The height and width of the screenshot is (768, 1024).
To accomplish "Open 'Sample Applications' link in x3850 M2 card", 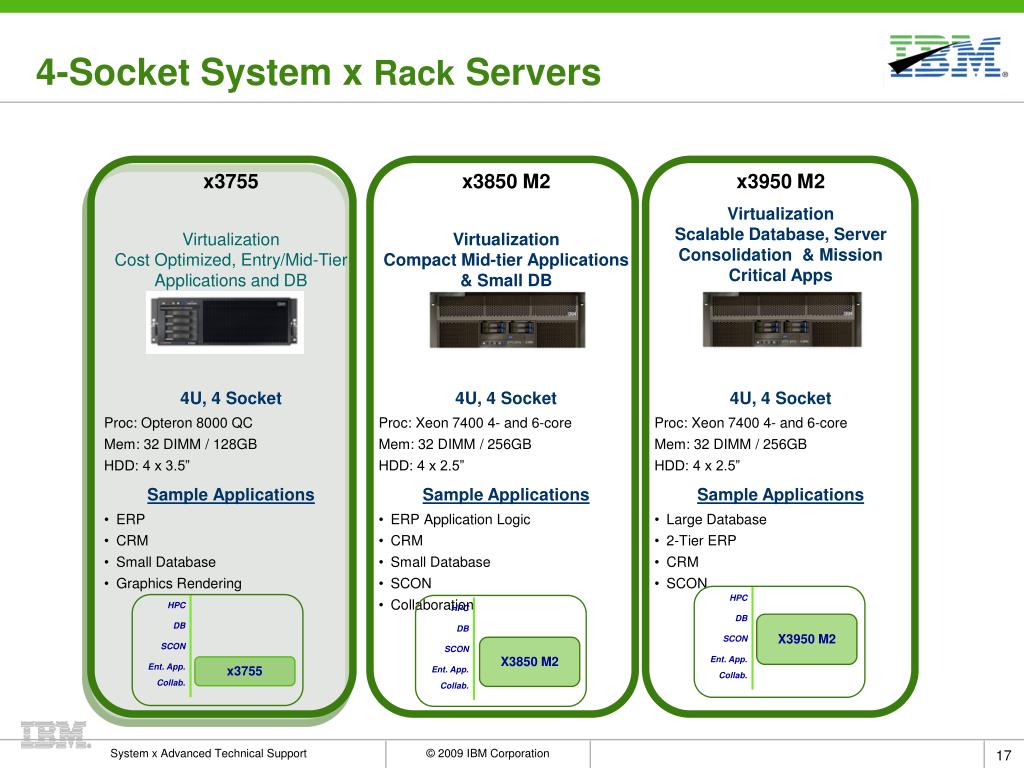I will pyautogui.click(x=505, y=495).
